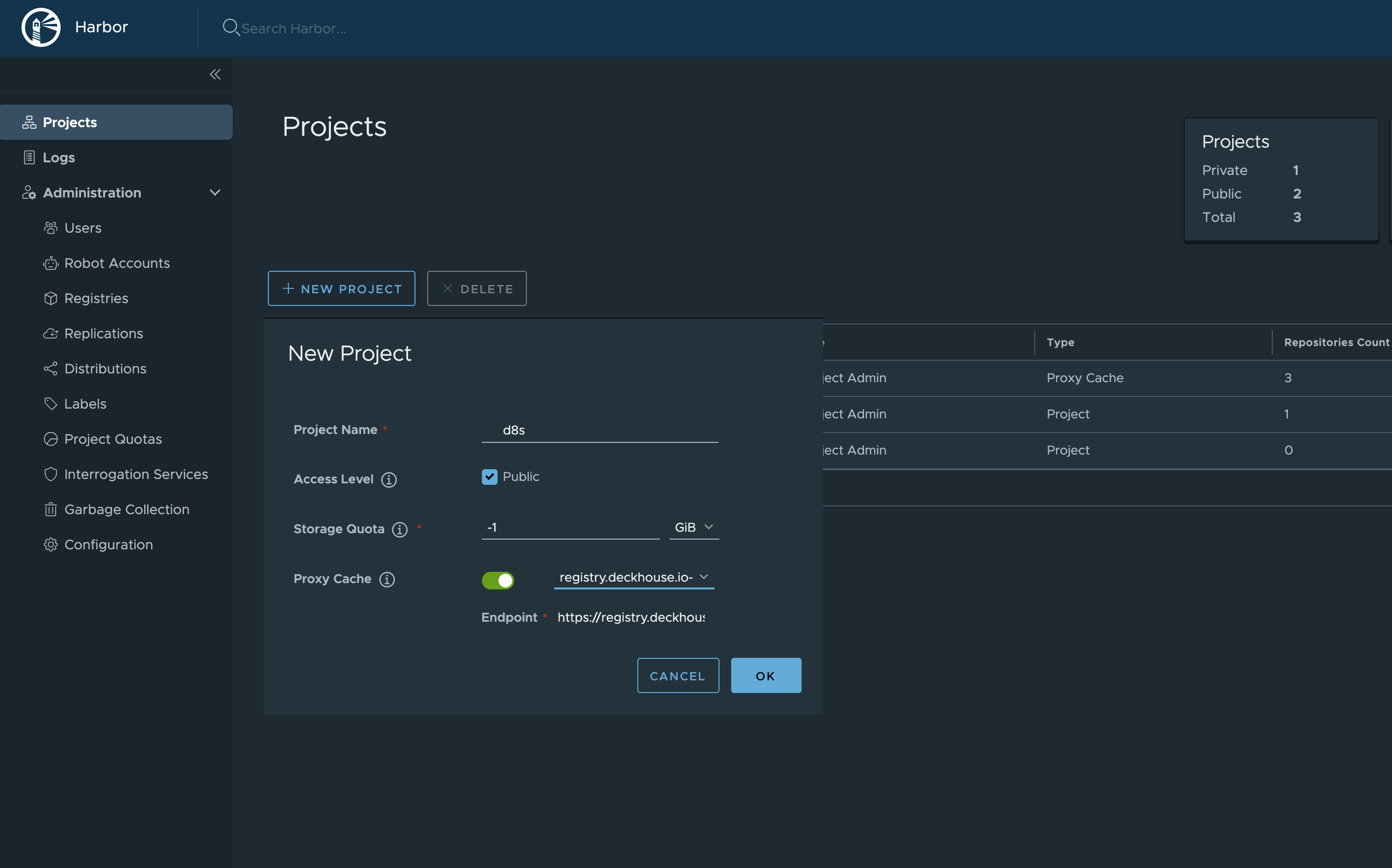Confirm the new project with OK

point(766,675)
